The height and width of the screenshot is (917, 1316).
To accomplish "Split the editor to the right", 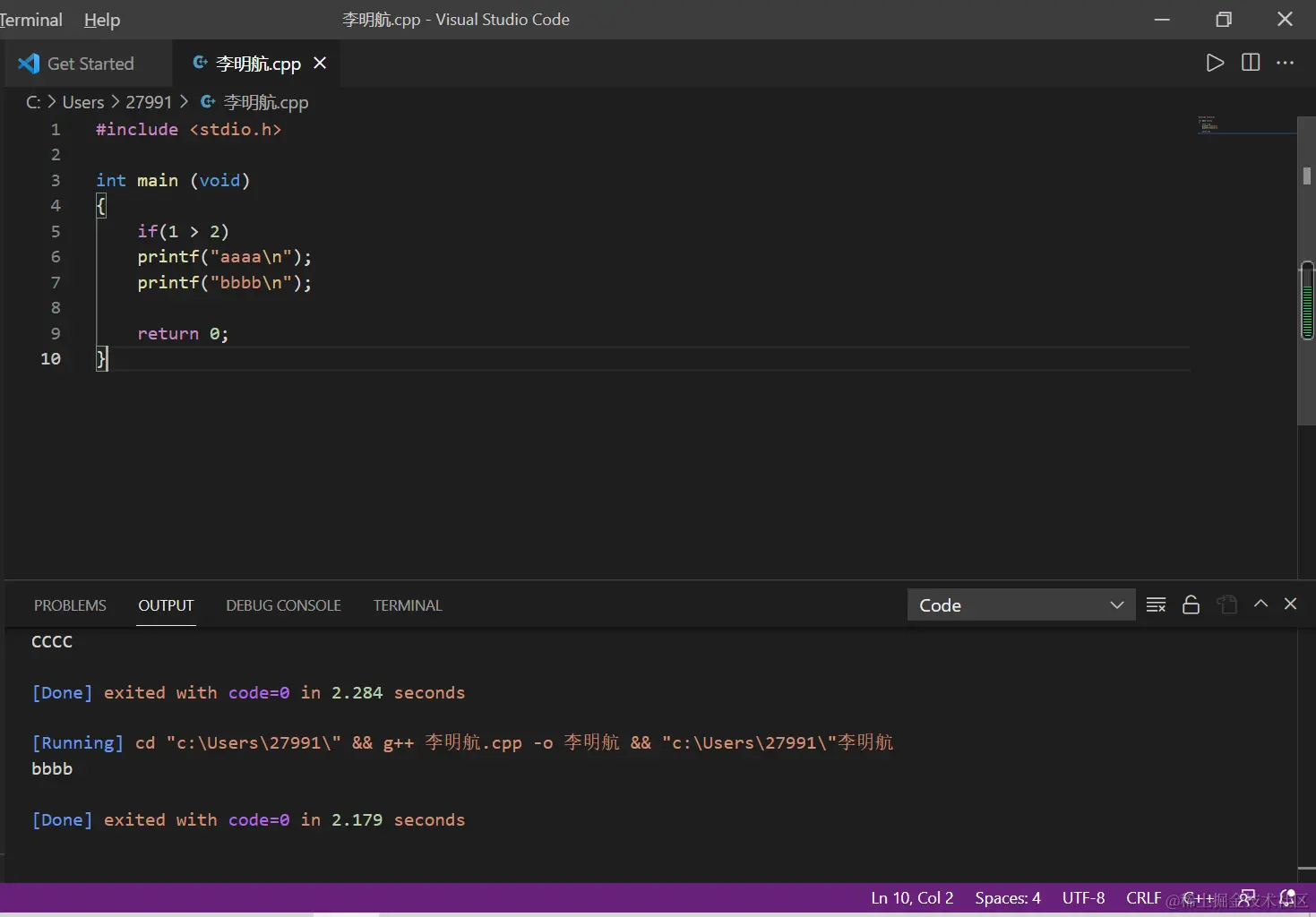I will click(1251, 63).
